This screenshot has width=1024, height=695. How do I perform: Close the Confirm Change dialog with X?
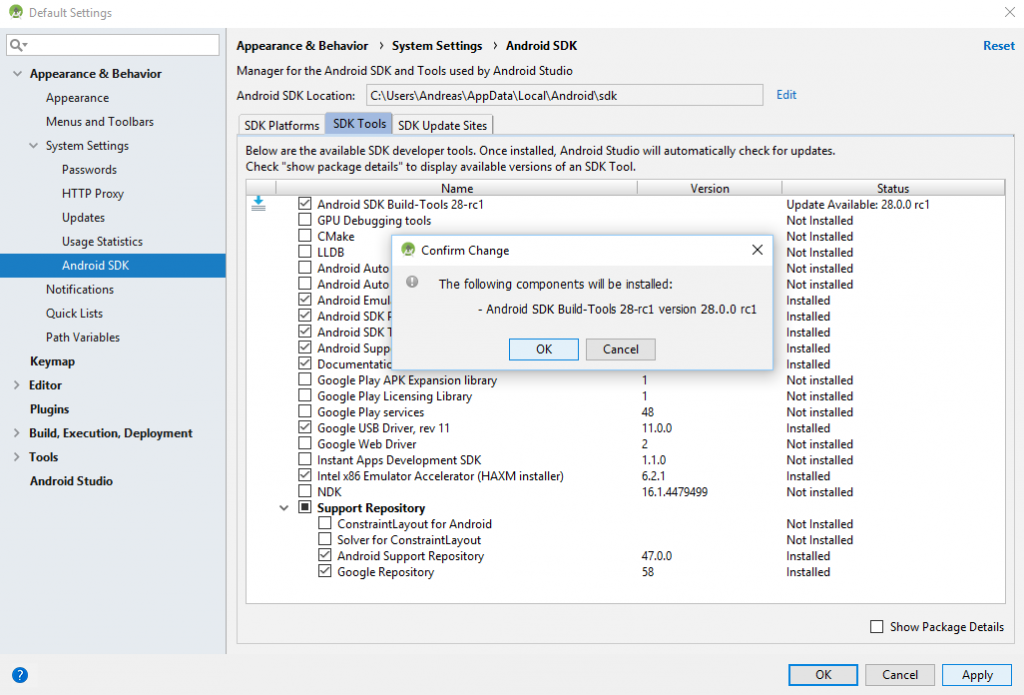coord(757,250)
